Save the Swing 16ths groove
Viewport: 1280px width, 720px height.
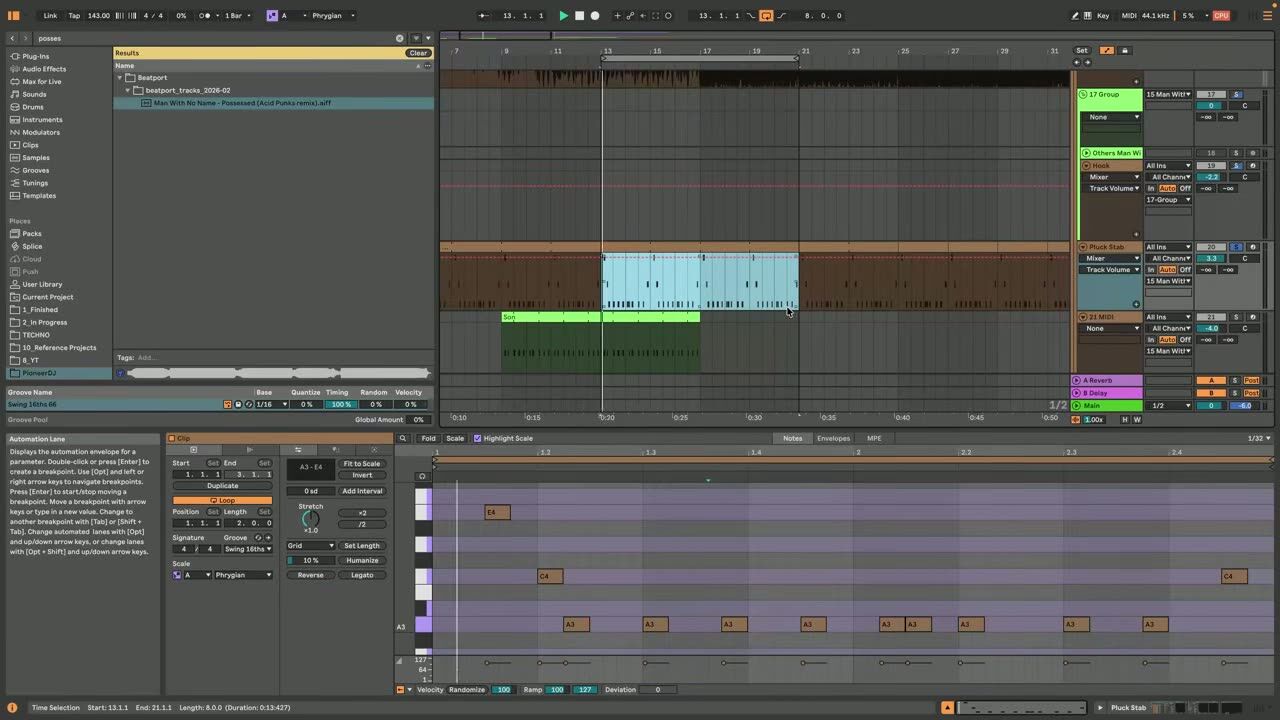(238, 404)
